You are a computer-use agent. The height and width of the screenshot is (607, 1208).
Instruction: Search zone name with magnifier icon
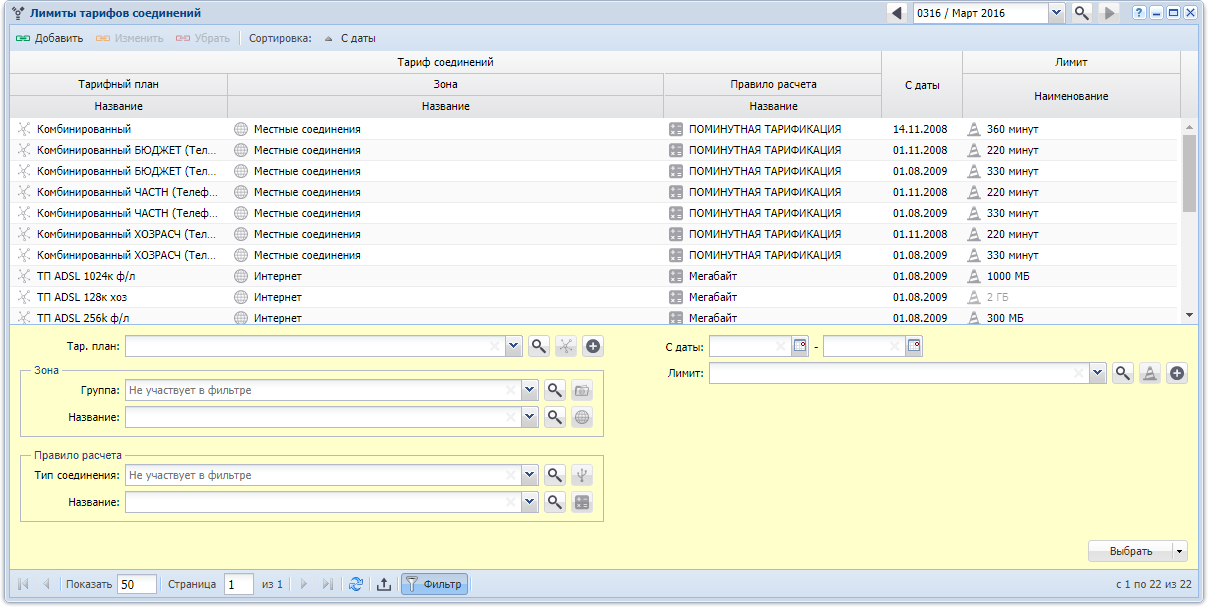(555, 417)
